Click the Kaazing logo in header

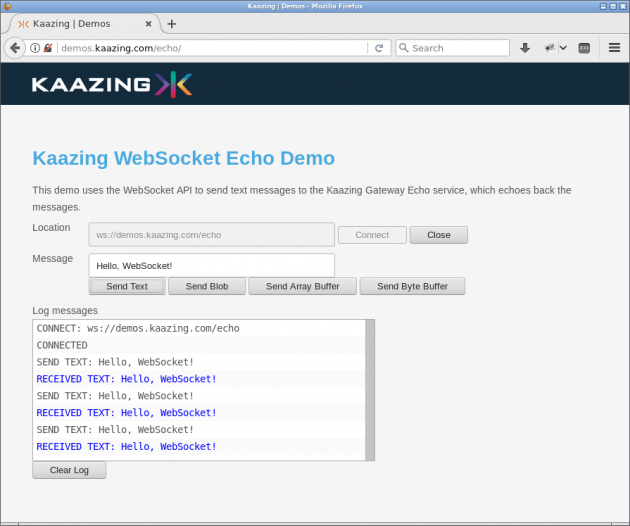pyautogui.click(x=112, y=84)
